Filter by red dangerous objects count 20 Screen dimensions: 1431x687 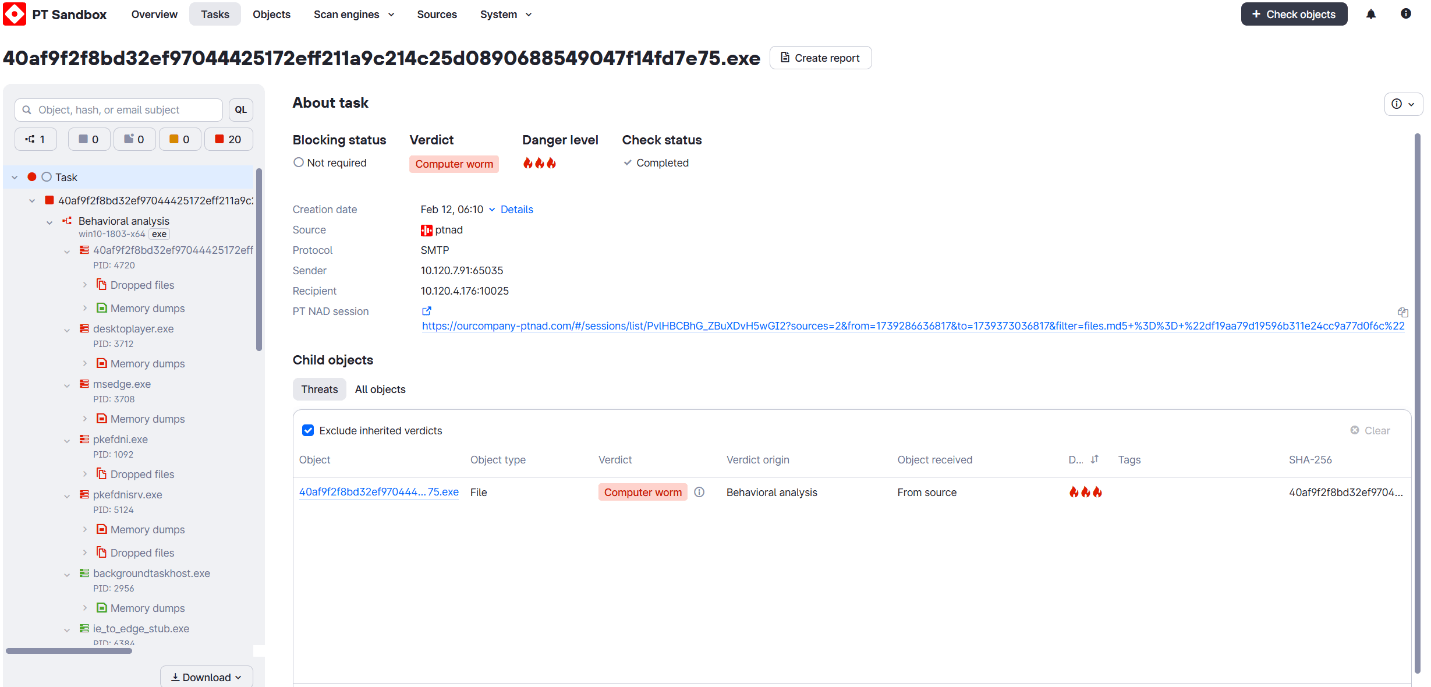click(228, 139)
